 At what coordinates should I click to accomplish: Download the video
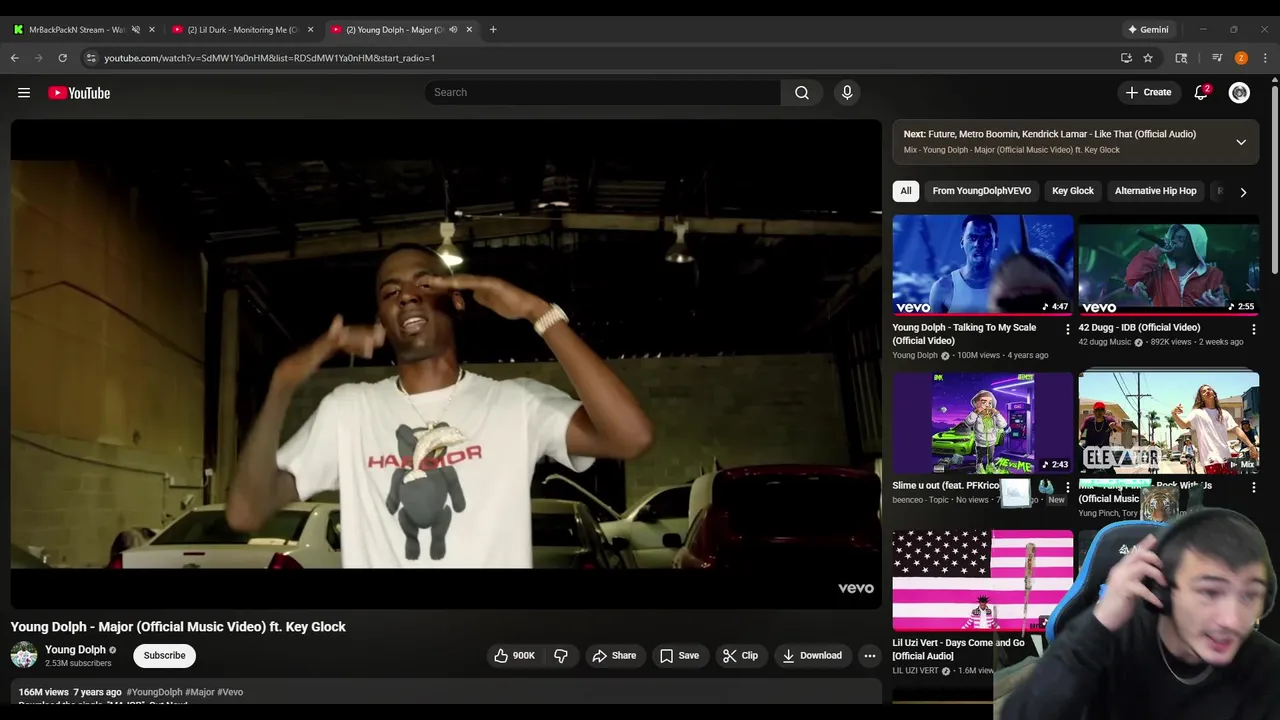[812, 655]
